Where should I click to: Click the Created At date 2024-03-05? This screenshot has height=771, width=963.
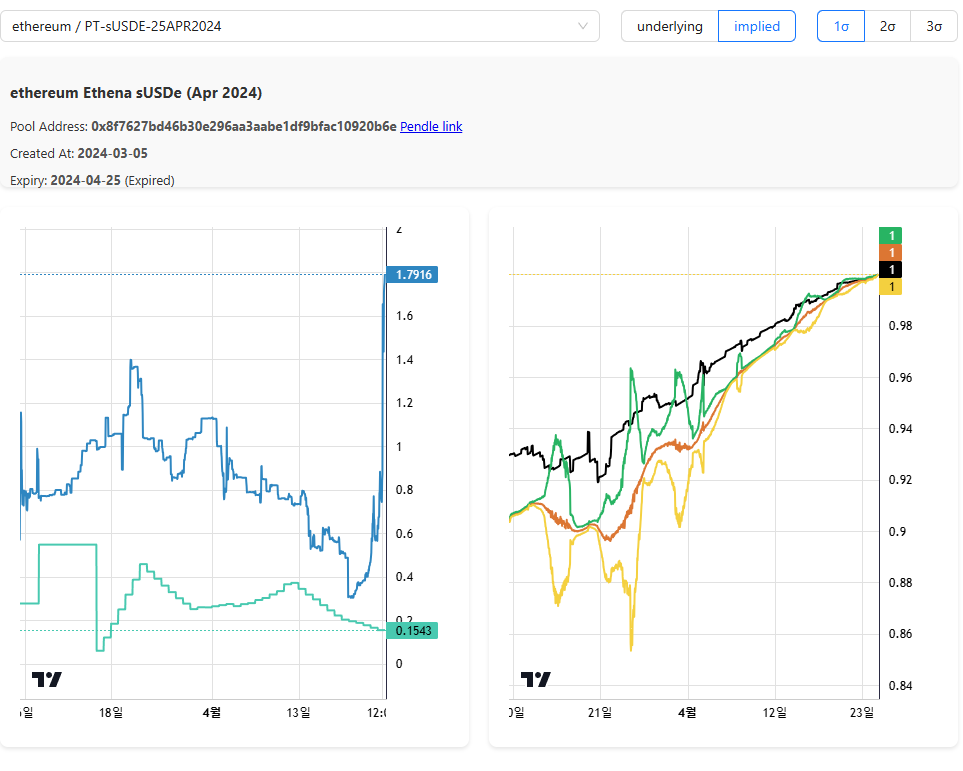point(112,154)
